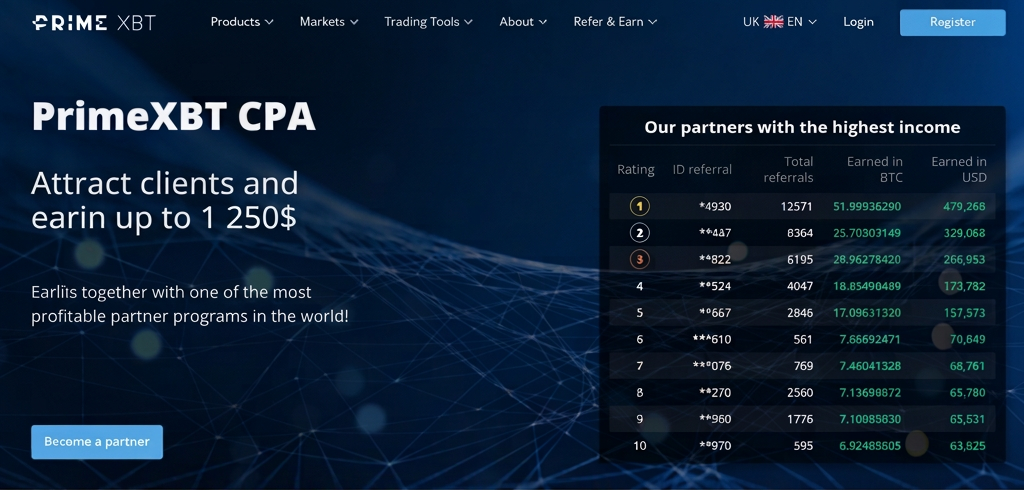Image resolution: width=1024 pixels, height=490 pixels.
Task: Open the Trading Tools menu
Action: pyautogui.click(x=428, y=22)
